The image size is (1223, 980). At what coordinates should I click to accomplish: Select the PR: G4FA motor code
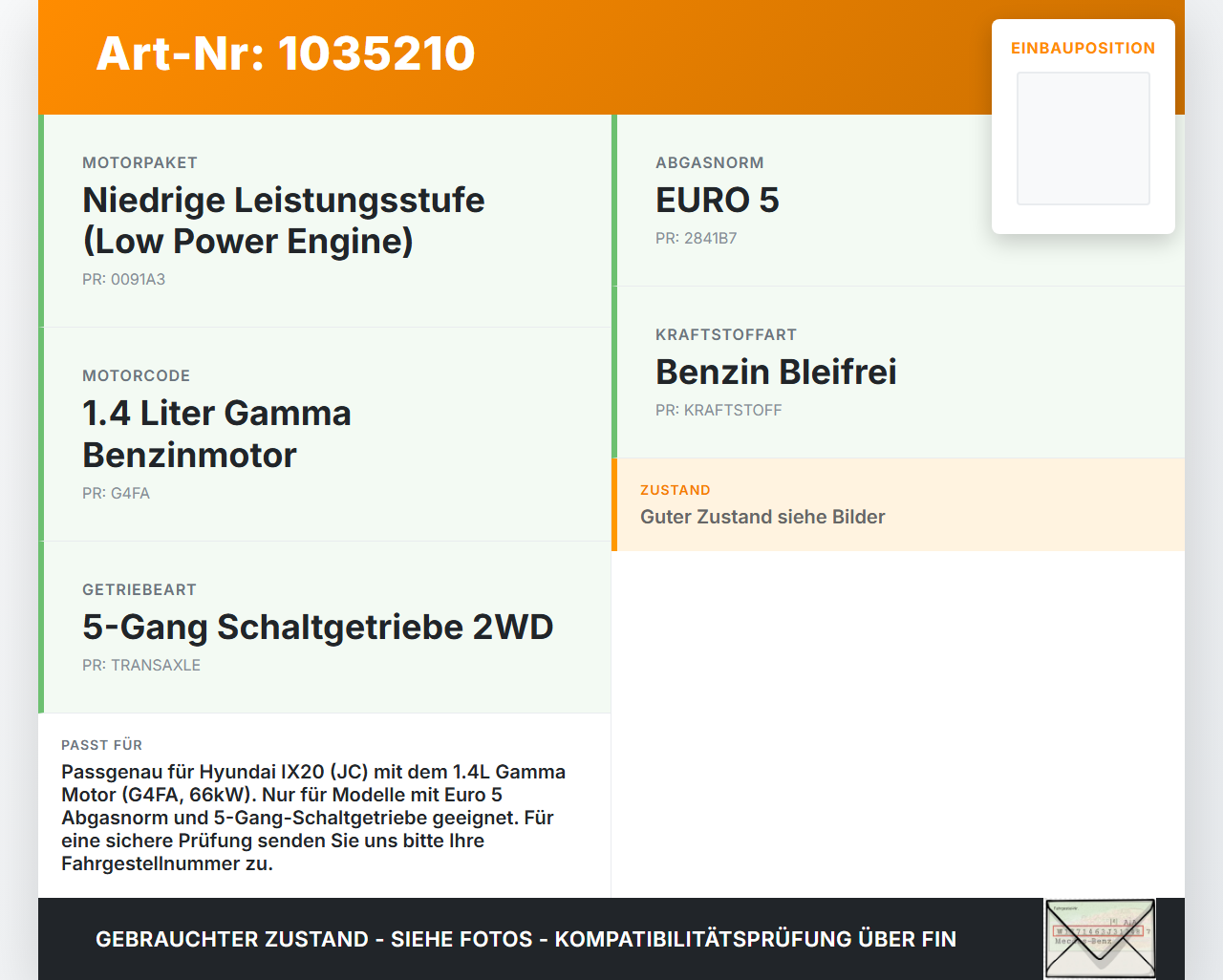(x=117, y=493)
